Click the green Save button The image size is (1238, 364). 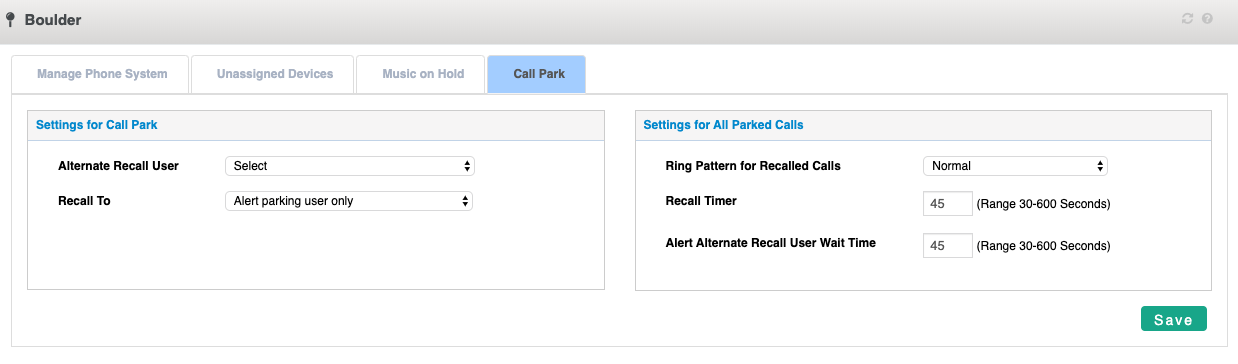pos(1173,319)
